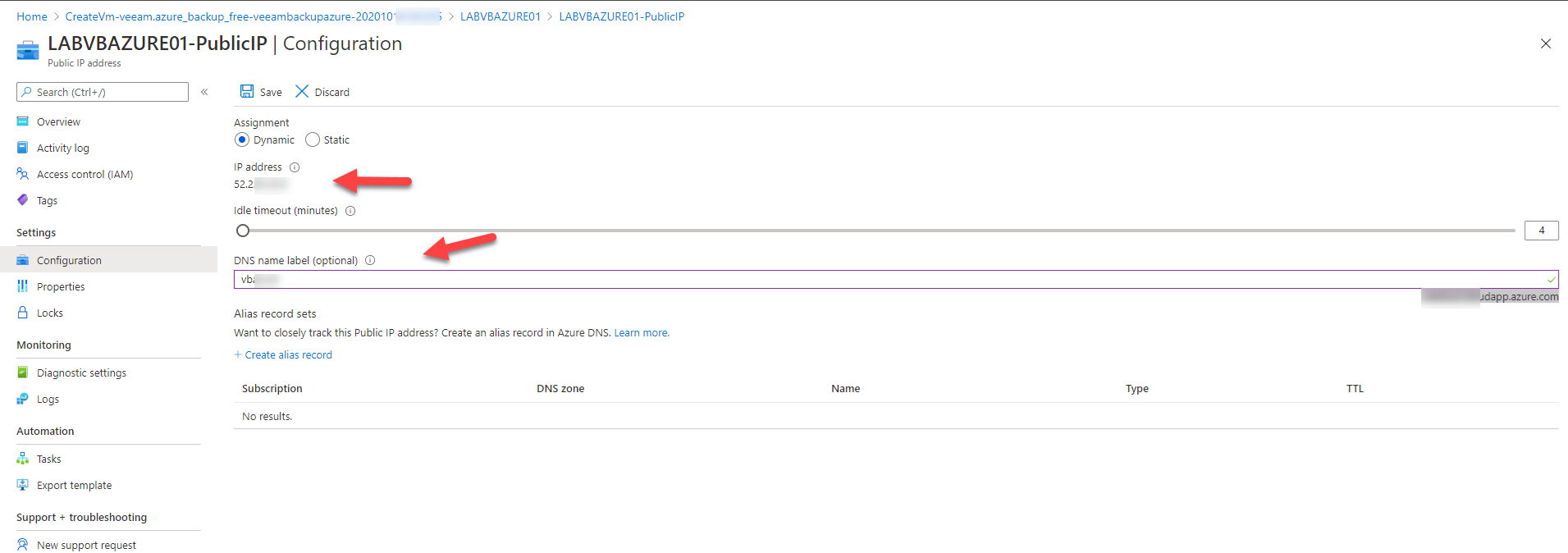1568x553 pixels.
Task: Click the DNS name label info icon
Action: [370, 261]
